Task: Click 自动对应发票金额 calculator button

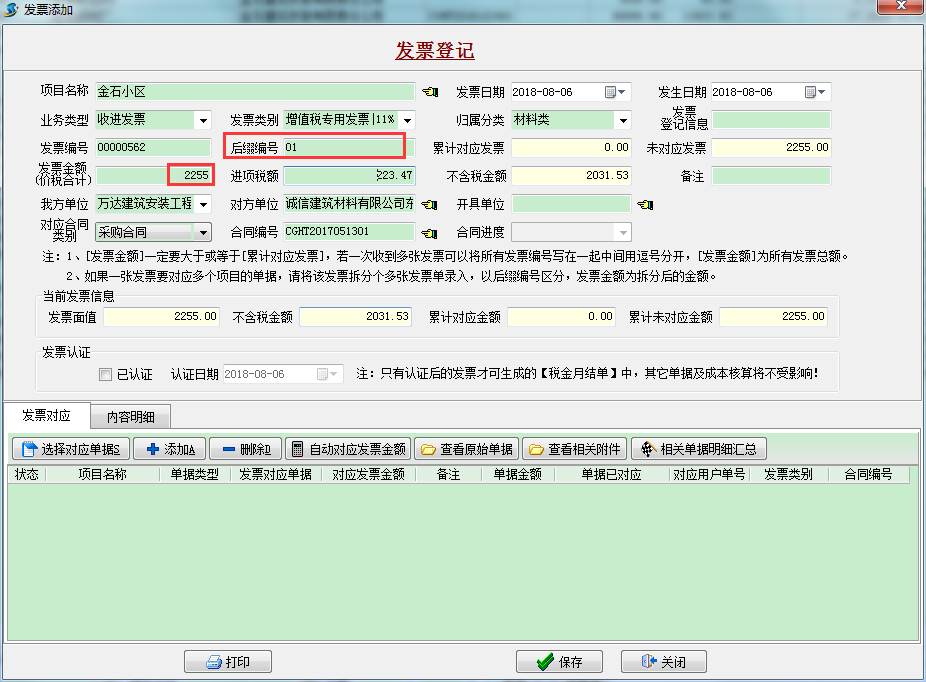Action: click(348, 449)
